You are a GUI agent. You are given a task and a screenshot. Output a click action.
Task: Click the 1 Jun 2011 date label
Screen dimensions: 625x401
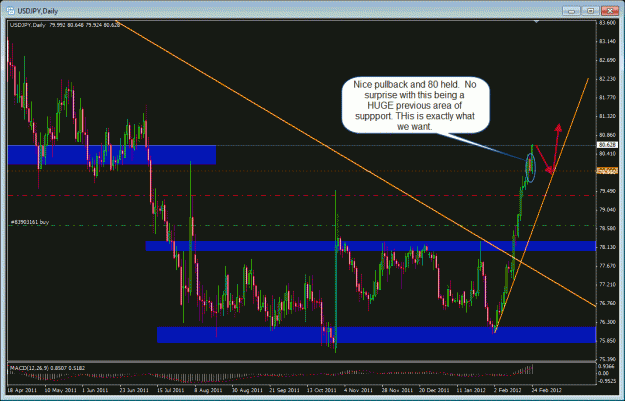[x=96, y=390]
